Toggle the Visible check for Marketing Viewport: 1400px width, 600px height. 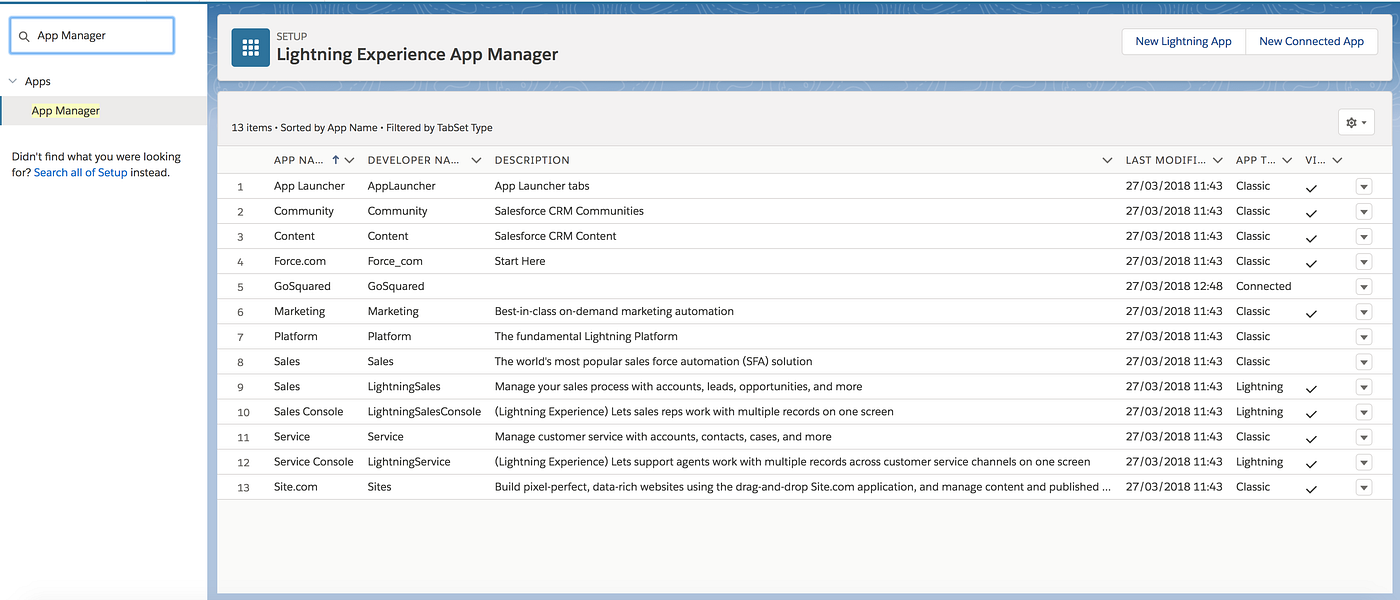1311,312
